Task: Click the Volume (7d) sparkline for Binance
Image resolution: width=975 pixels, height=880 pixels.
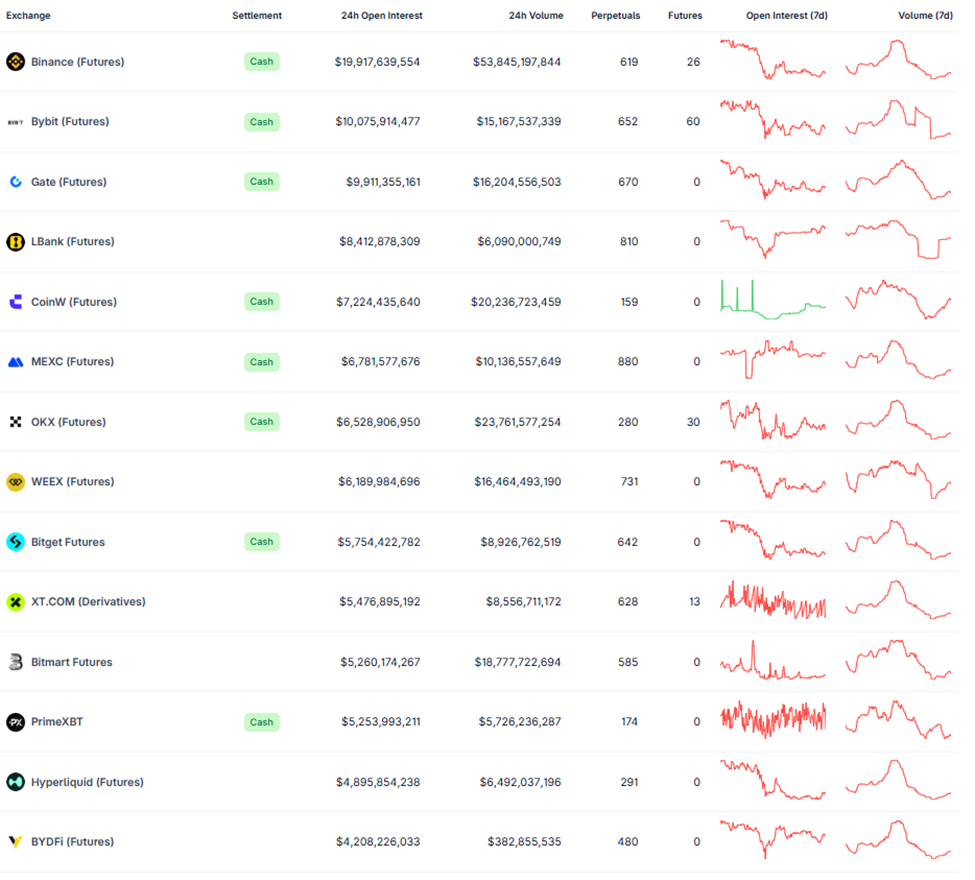Action: coord(897,61)
